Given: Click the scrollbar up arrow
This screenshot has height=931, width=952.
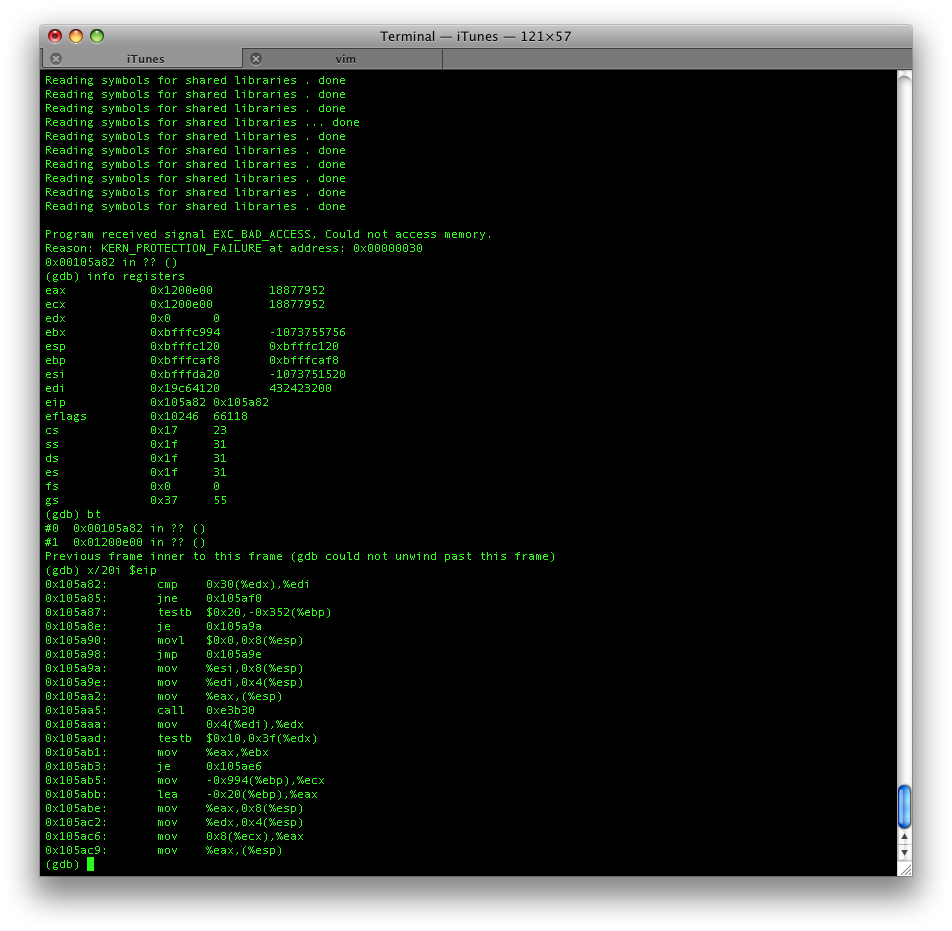Looking at the screenshot, I should pos(904,837).
